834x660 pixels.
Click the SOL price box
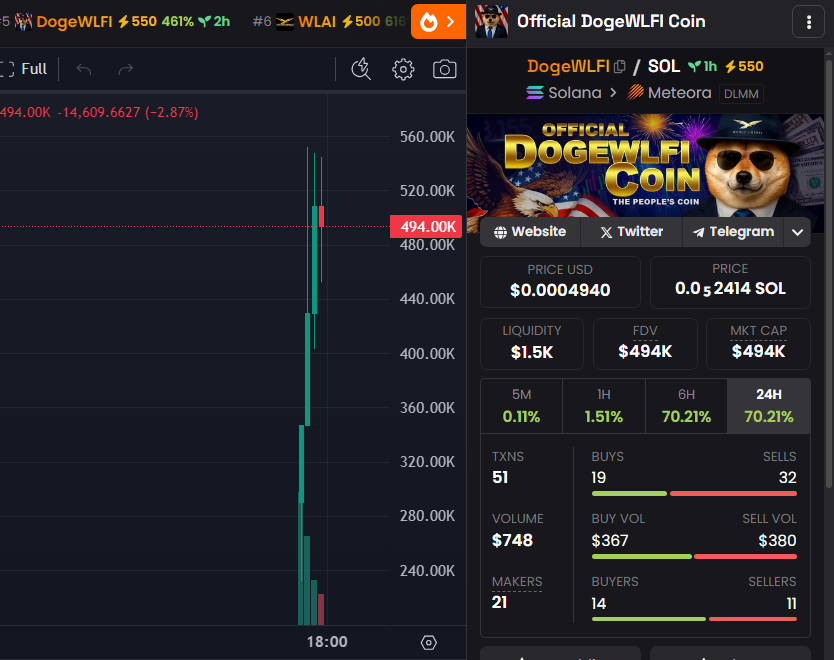730,282
